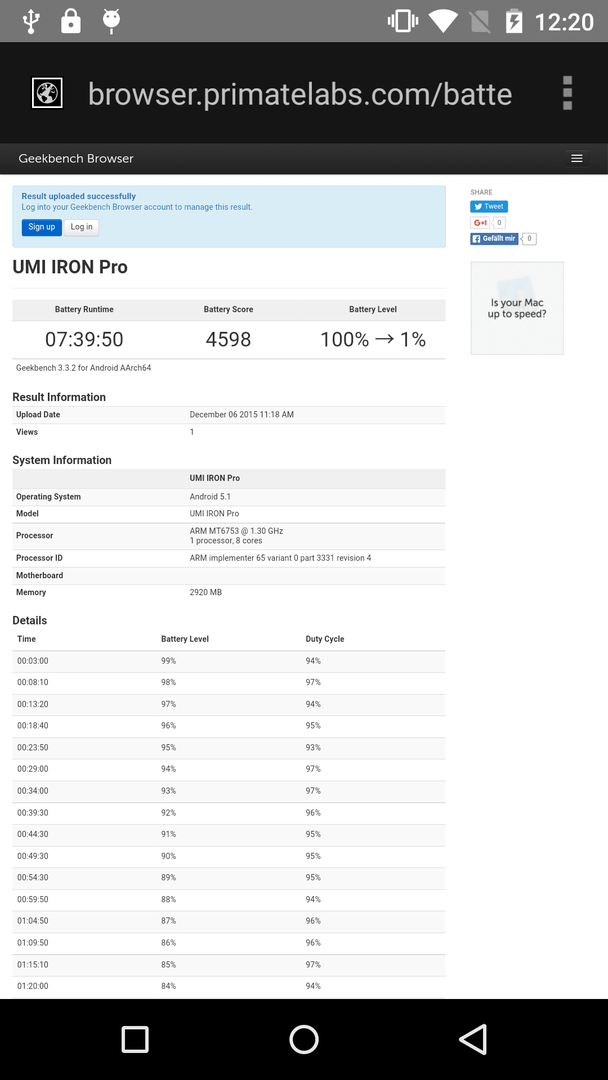Tap the Android debug status icon
Viewport: 608px width, 1080px height.
[111, 21]
